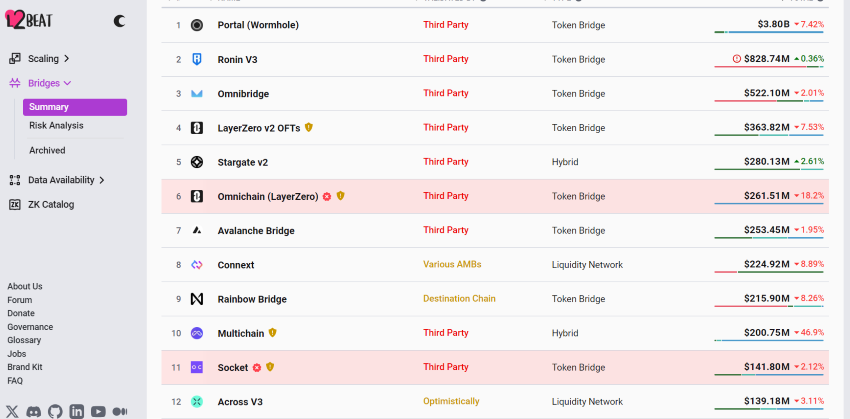This screenshot has height=419, width=850.
Task: Click the Ronin V3 value breakdown bar
Action: click(769, 67)
